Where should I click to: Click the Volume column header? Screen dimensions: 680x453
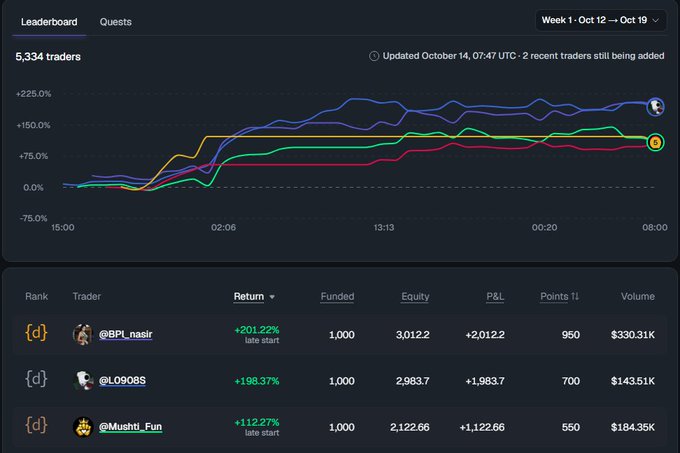point(638,297)
